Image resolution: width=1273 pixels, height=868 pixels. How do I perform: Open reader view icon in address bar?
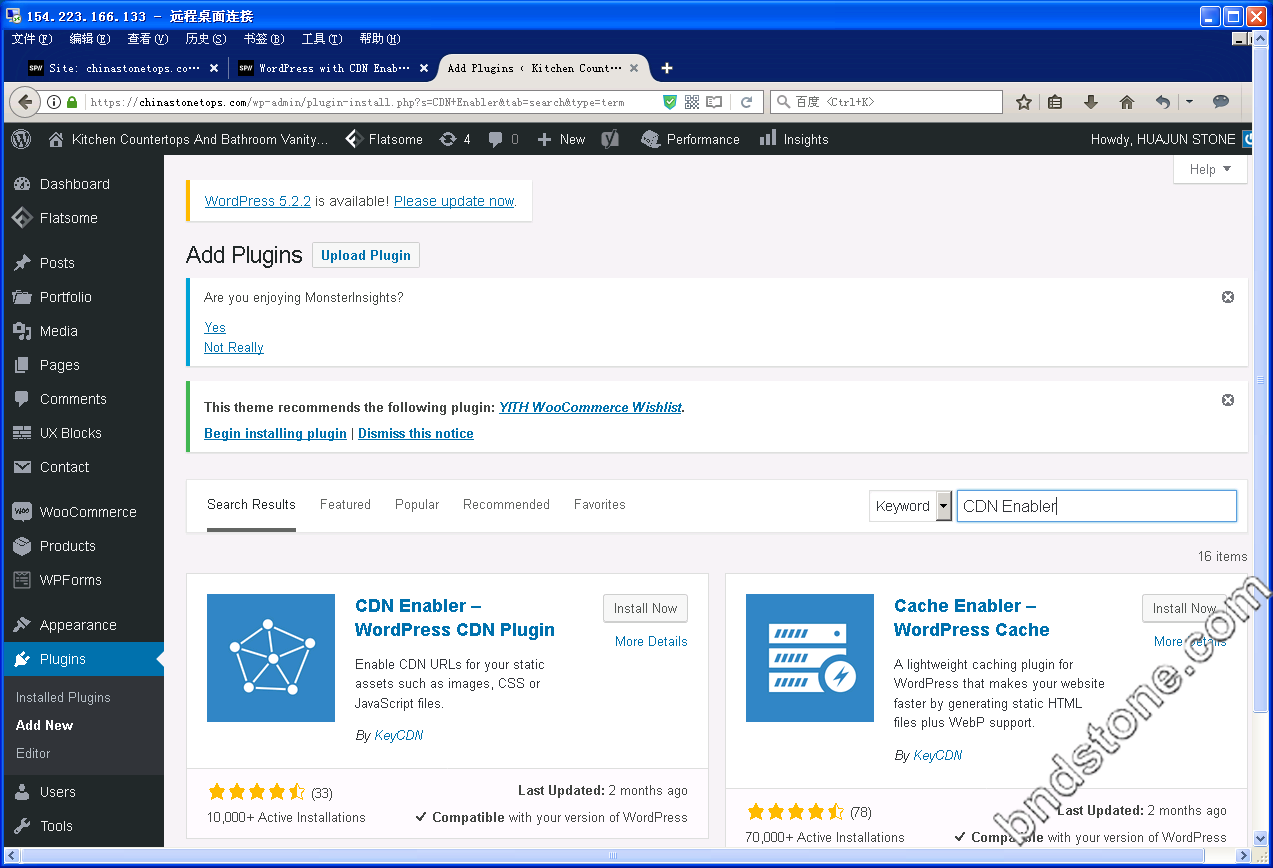714,102
